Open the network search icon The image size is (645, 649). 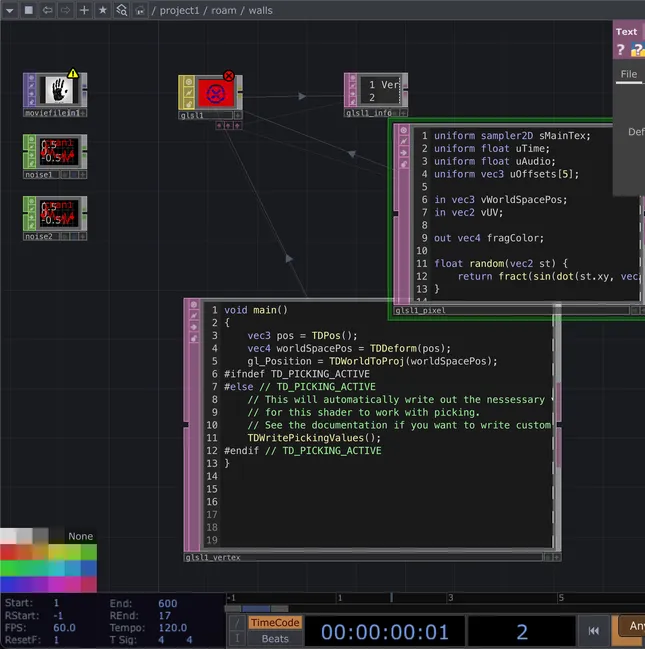click(x=122, y=10)
